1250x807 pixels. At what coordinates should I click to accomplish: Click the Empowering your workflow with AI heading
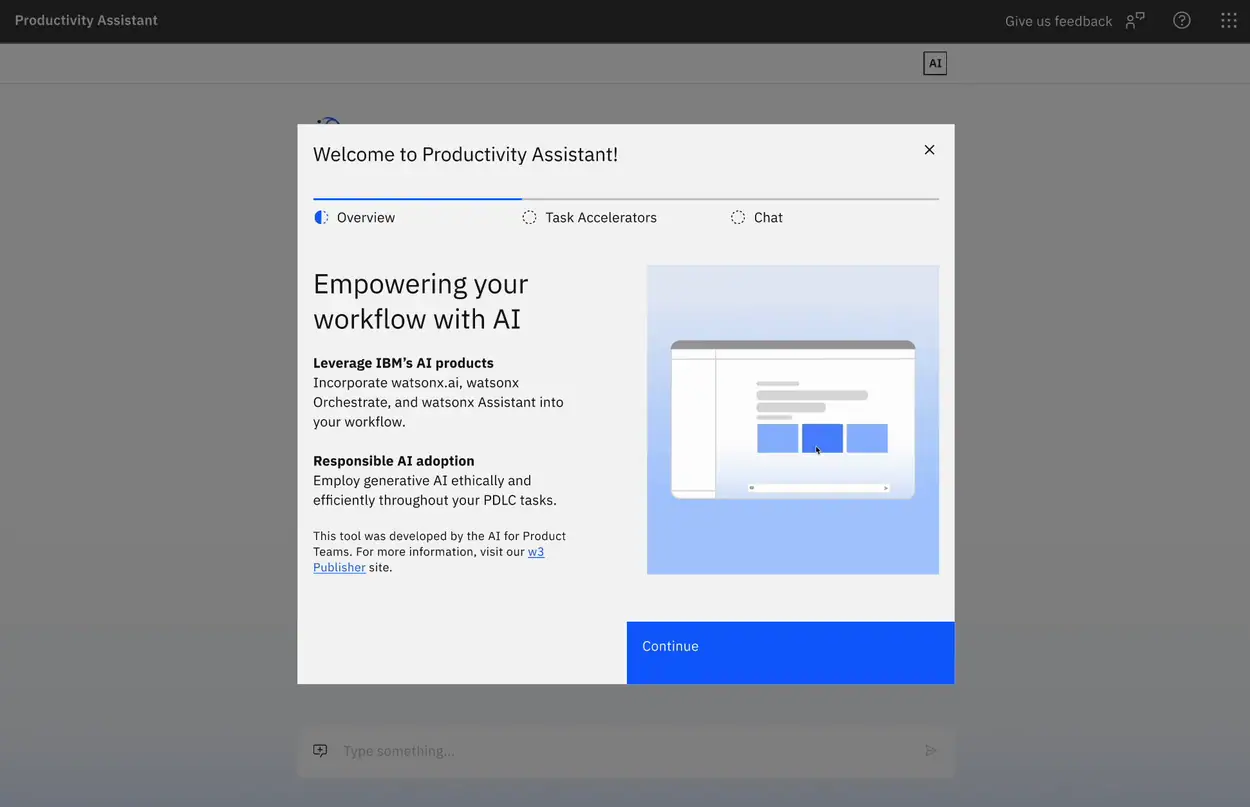[421, 301]
